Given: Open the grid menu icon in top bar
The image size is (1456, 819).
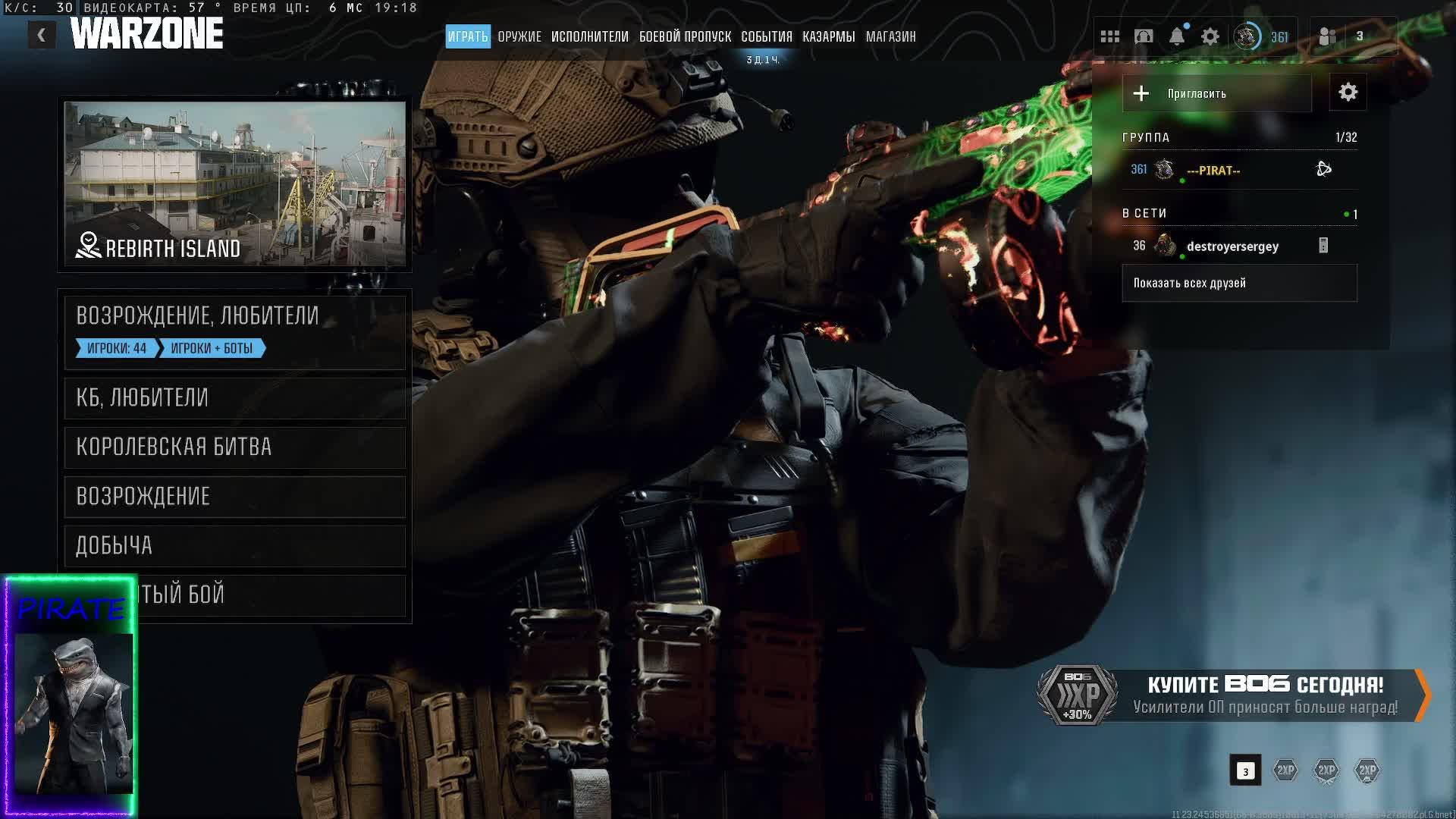Looking at the screenshot, I should [x=1109, y=36].
